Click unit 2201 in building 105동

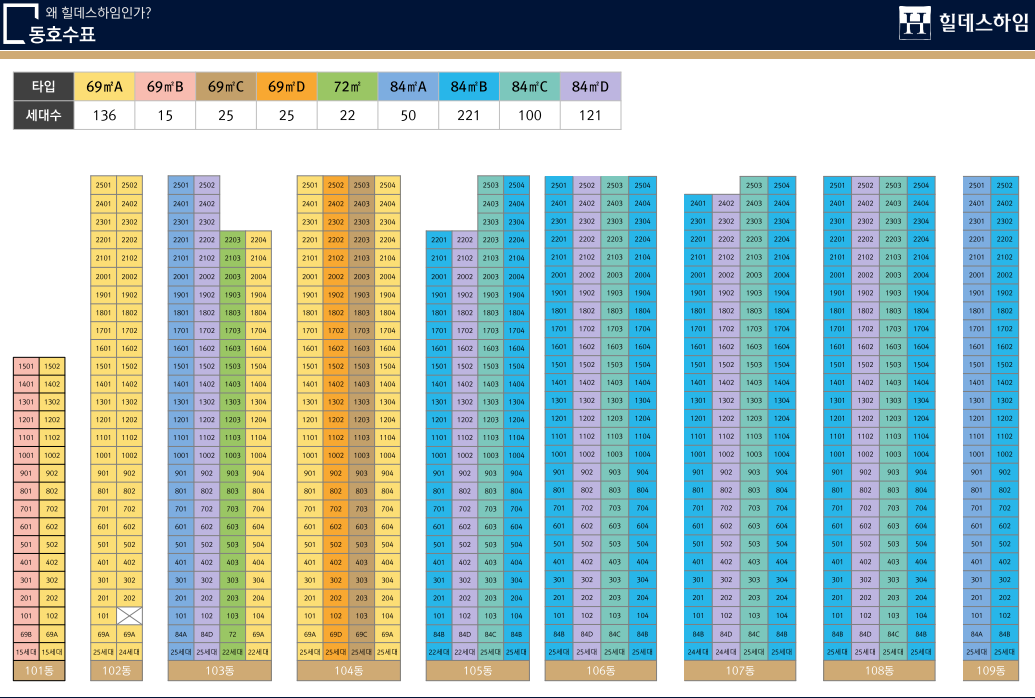pyautogui.click(x=438, y=240)
